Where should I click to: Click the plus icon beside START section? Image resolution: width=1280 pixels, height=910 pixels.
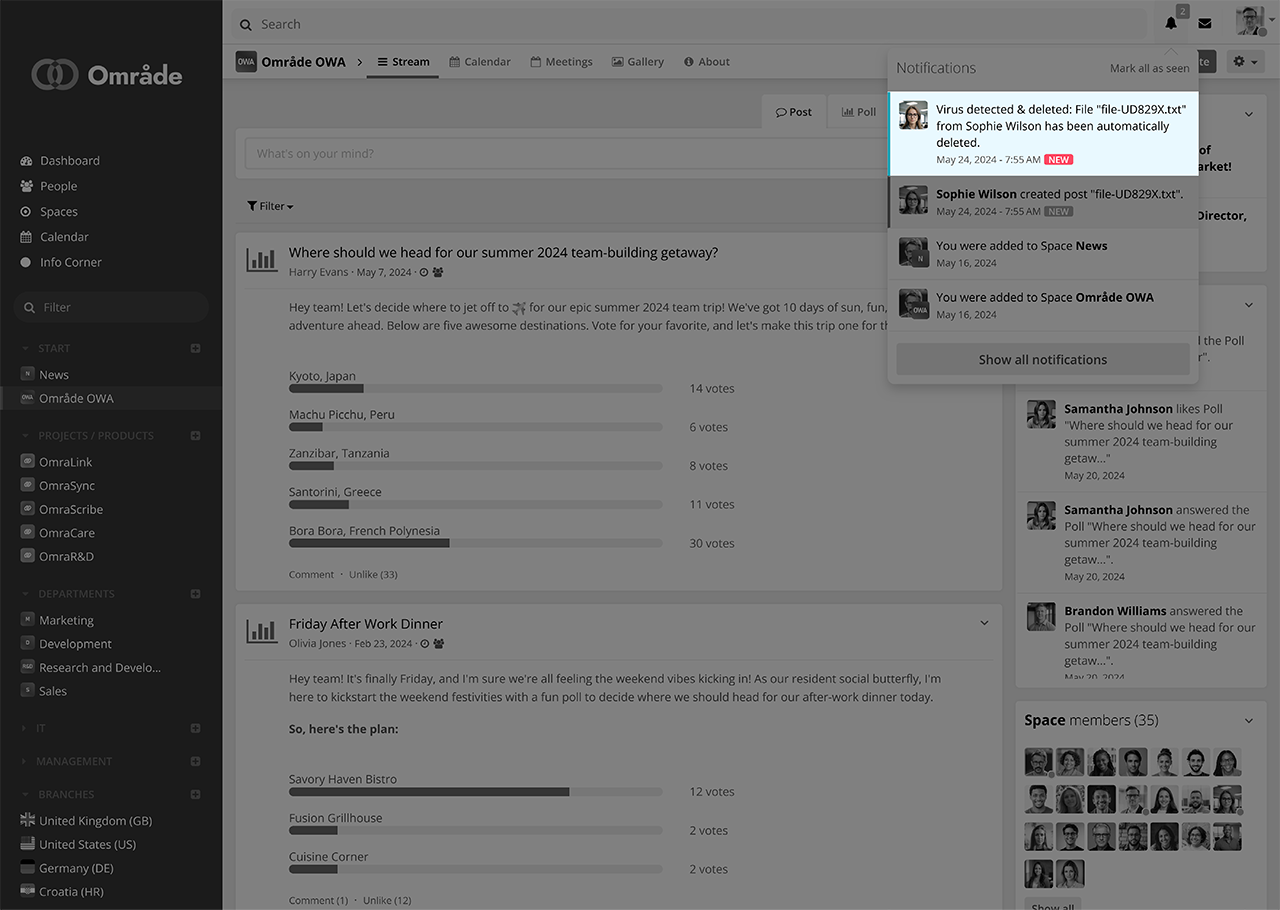[196, 349]
